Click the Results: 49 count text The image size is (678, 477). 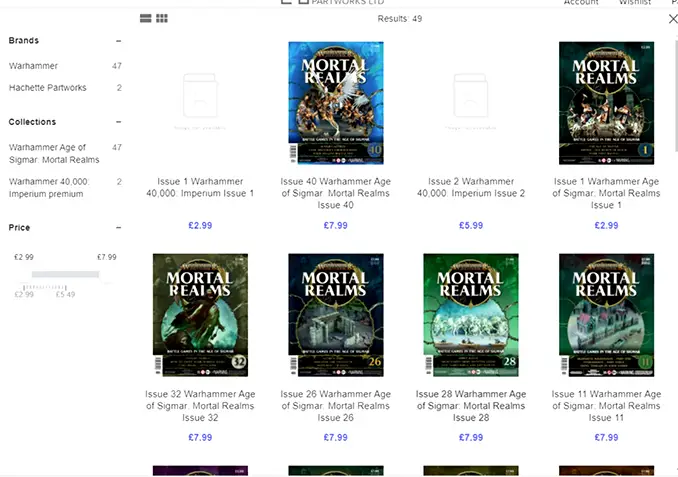tap(400, 19)
